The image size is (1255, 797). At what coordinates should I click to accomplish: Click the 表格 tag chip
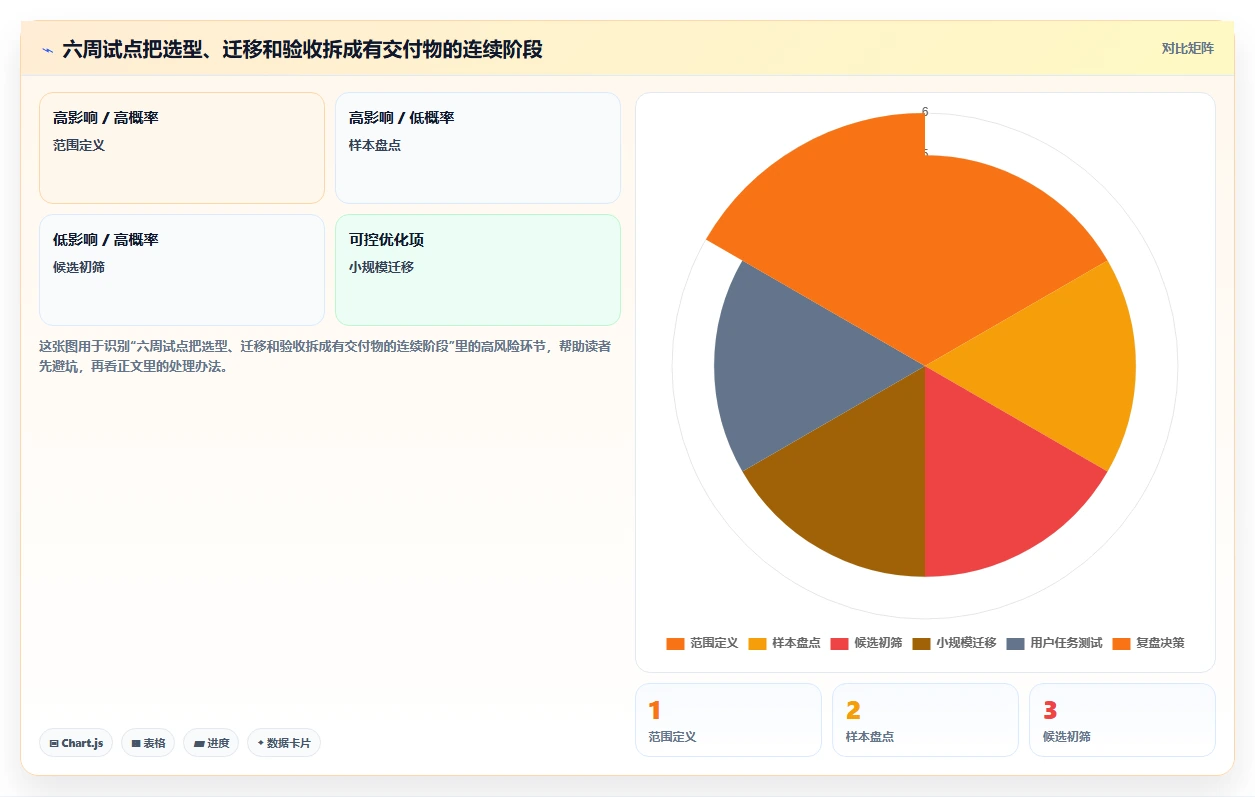click(x=148, y=743)
